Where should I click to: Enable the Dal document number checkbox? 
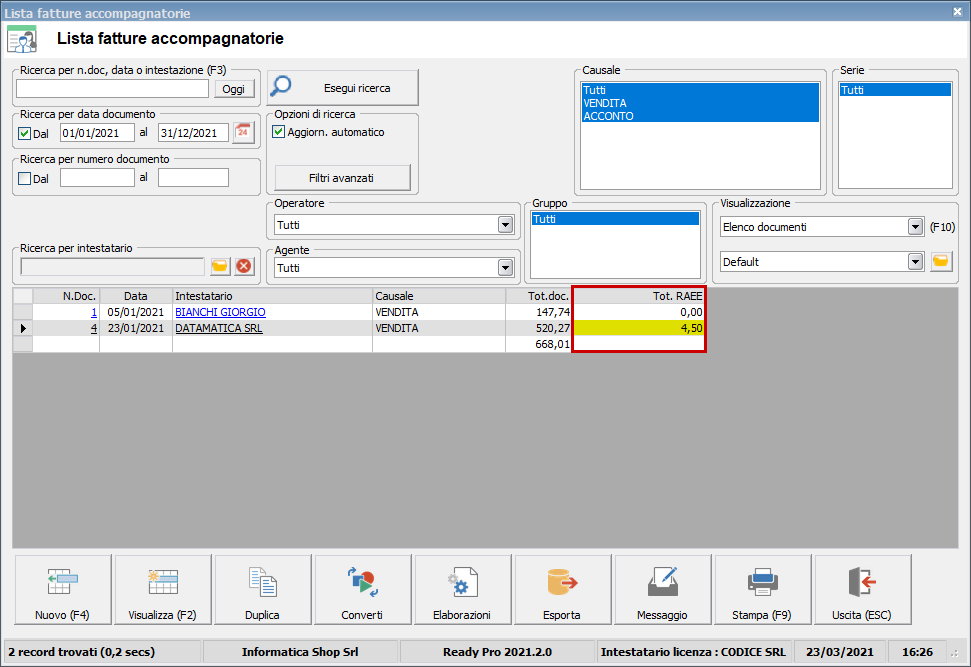25,178
